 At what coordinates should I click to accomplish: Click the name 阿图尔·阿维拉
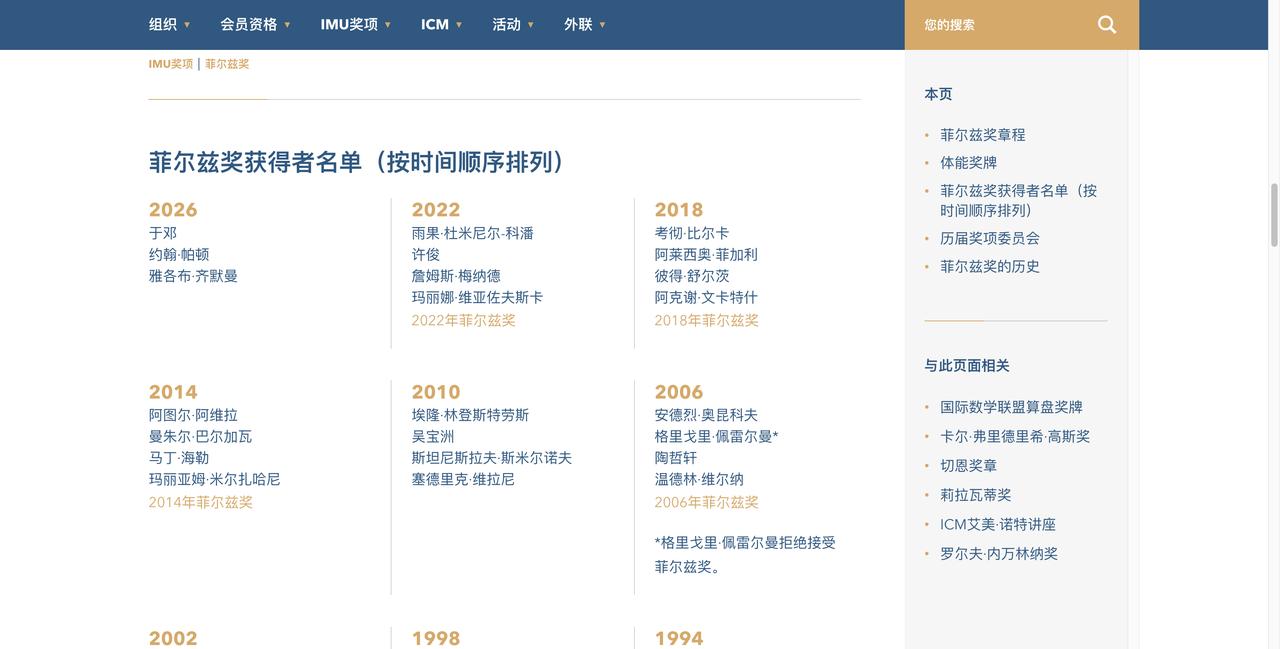(x=194, y=416)
